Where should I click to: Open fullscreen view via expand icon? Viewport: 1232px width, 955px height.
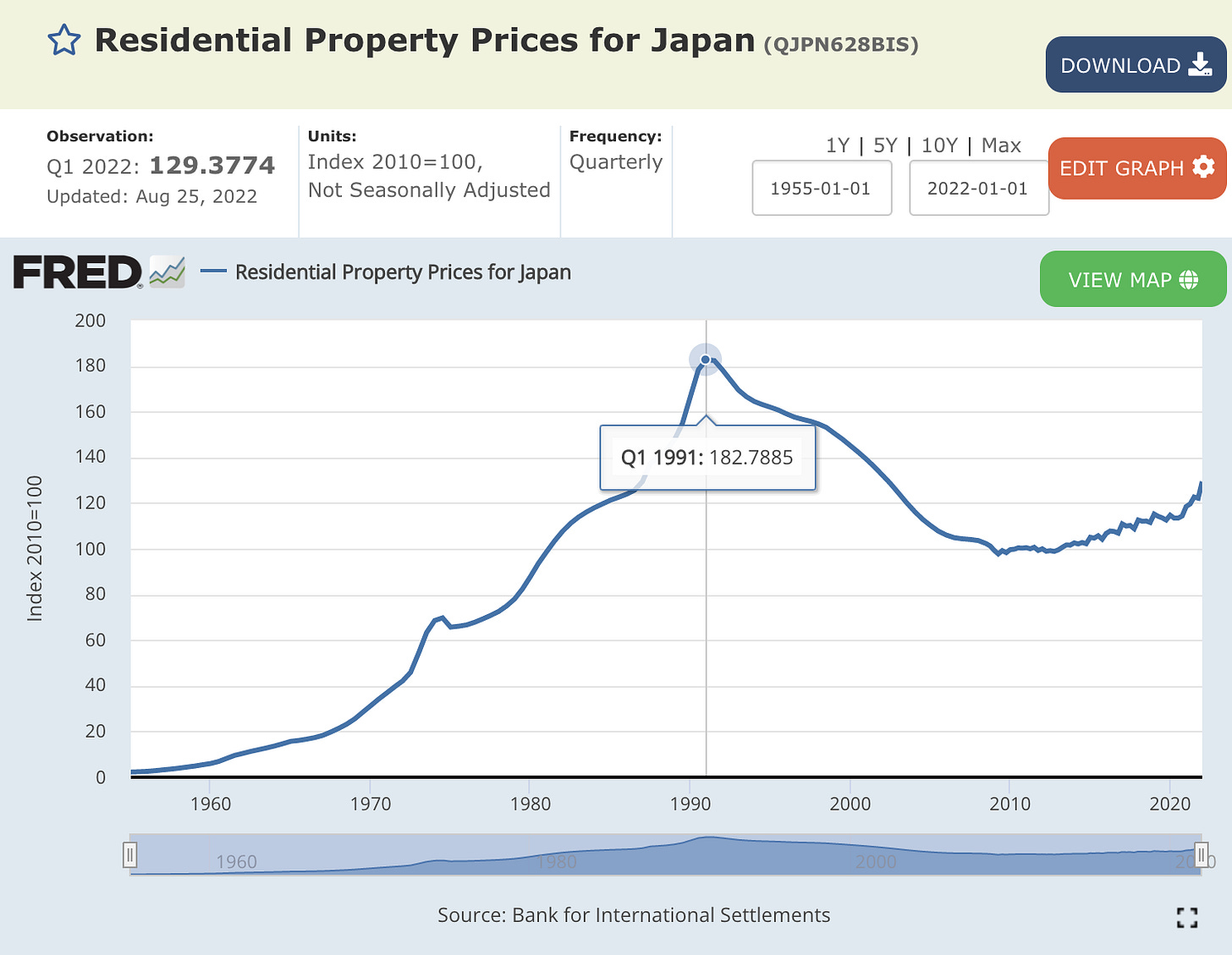pos(1187,918)
